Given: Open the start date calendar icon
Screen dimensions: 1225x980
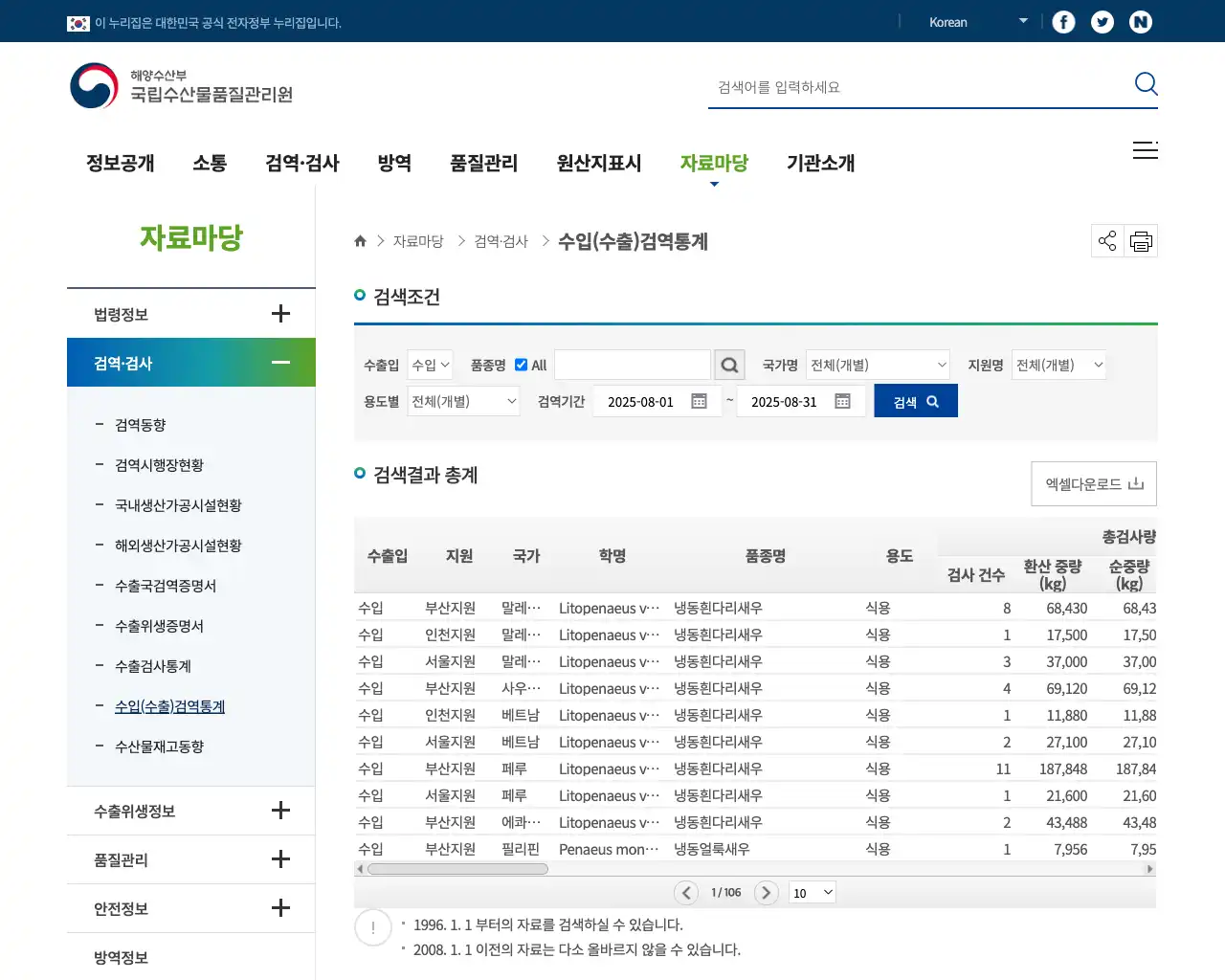Looking at the screenshot, I should click(699, 401).
